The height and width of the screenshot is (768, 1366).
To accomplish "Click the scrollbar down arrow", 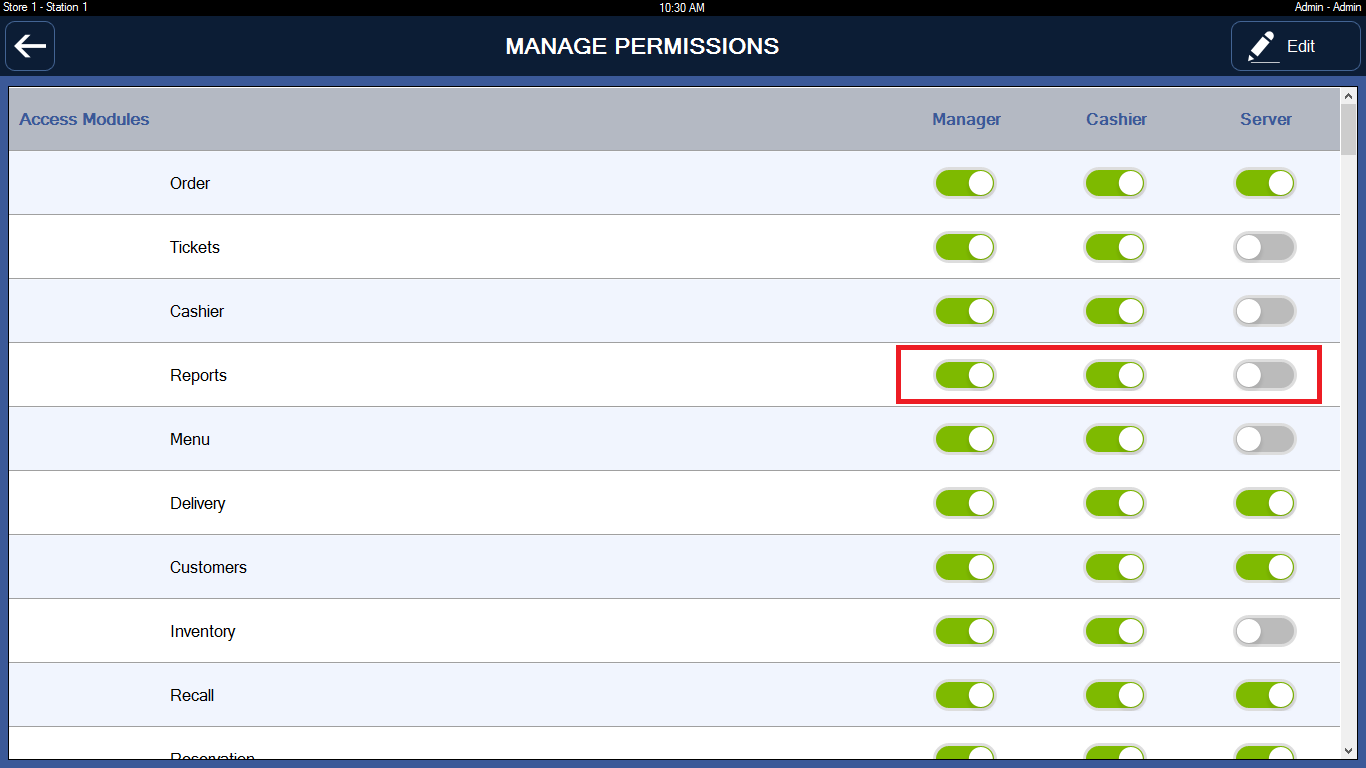I will click(x=1348, y=750).
